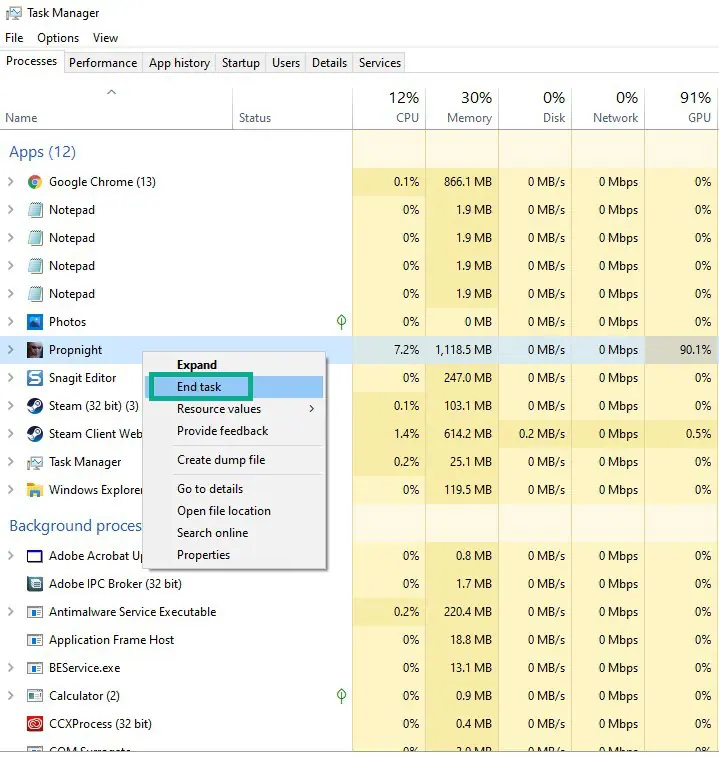This screenshot has width=719, height=757.
Task: Open Properties from context menu
Action: tap(234, 555)
